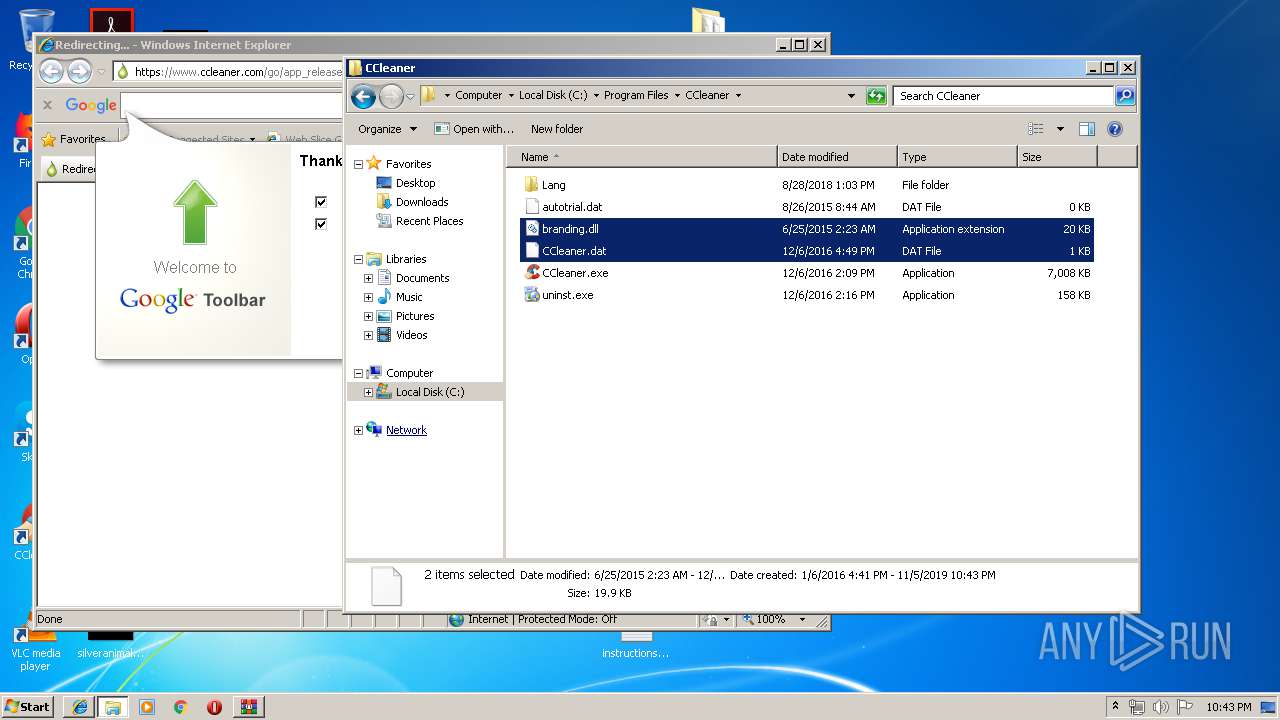Open Windows Media Player taskbar icon
1280x720 pixels.
[x=147, y=706]
